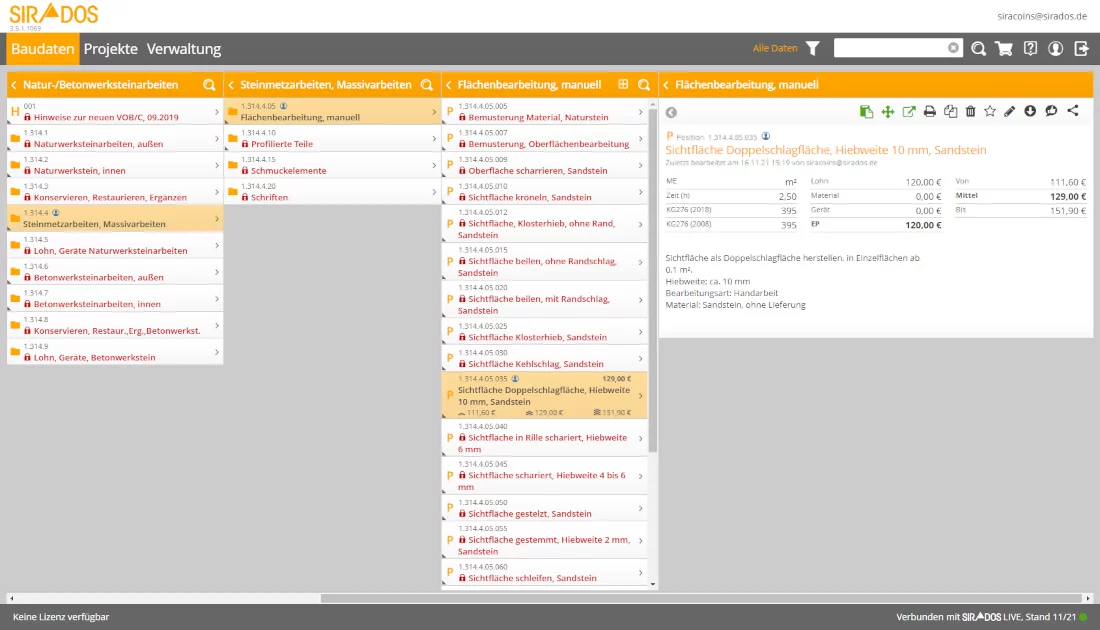The width and height of the screenshot is (1100, 630).
Task: Open the filter funnel icon
Action: click(x=813, y=48)
